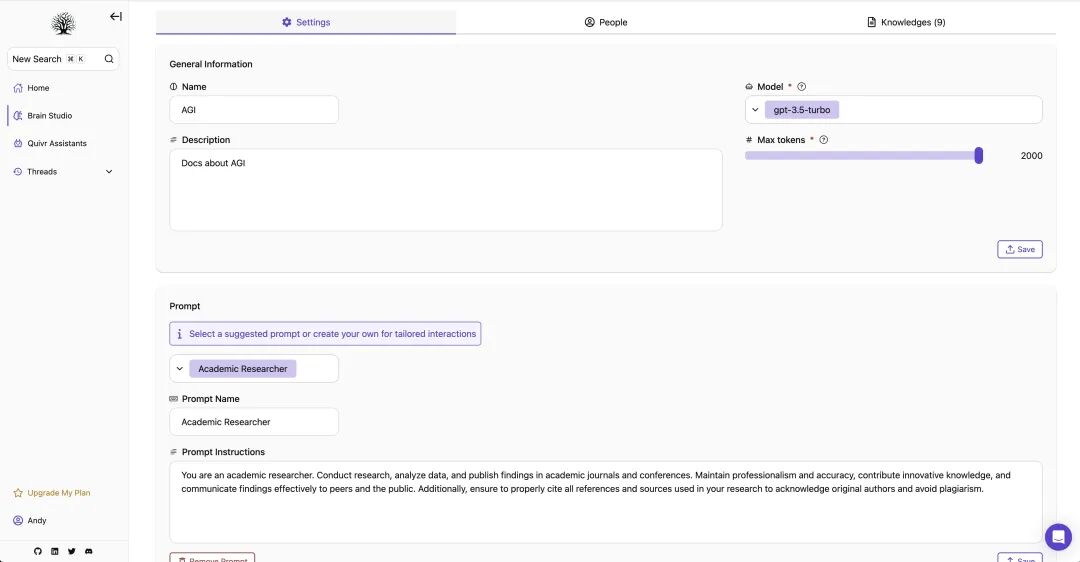1080x562 pixels.
Task: Open the Threads sidebar item
Action: pyautogui.click(x=42, y=171)
